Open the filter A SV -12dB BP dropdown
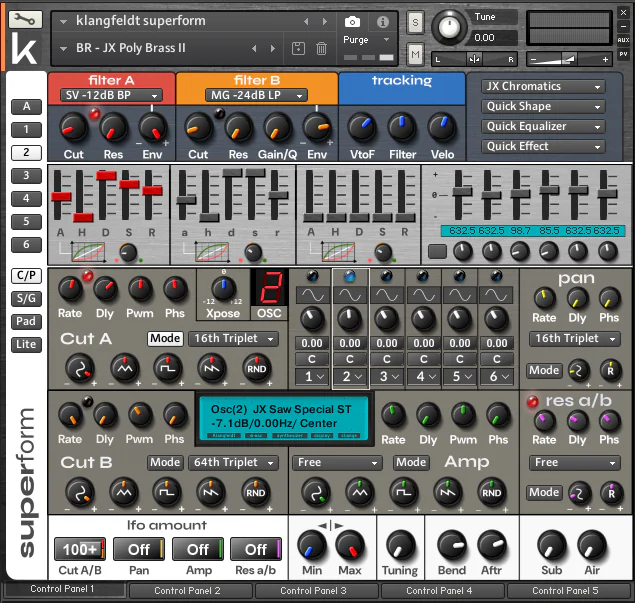The height and width of the screenshot is (603, 635). pos(111,96)
